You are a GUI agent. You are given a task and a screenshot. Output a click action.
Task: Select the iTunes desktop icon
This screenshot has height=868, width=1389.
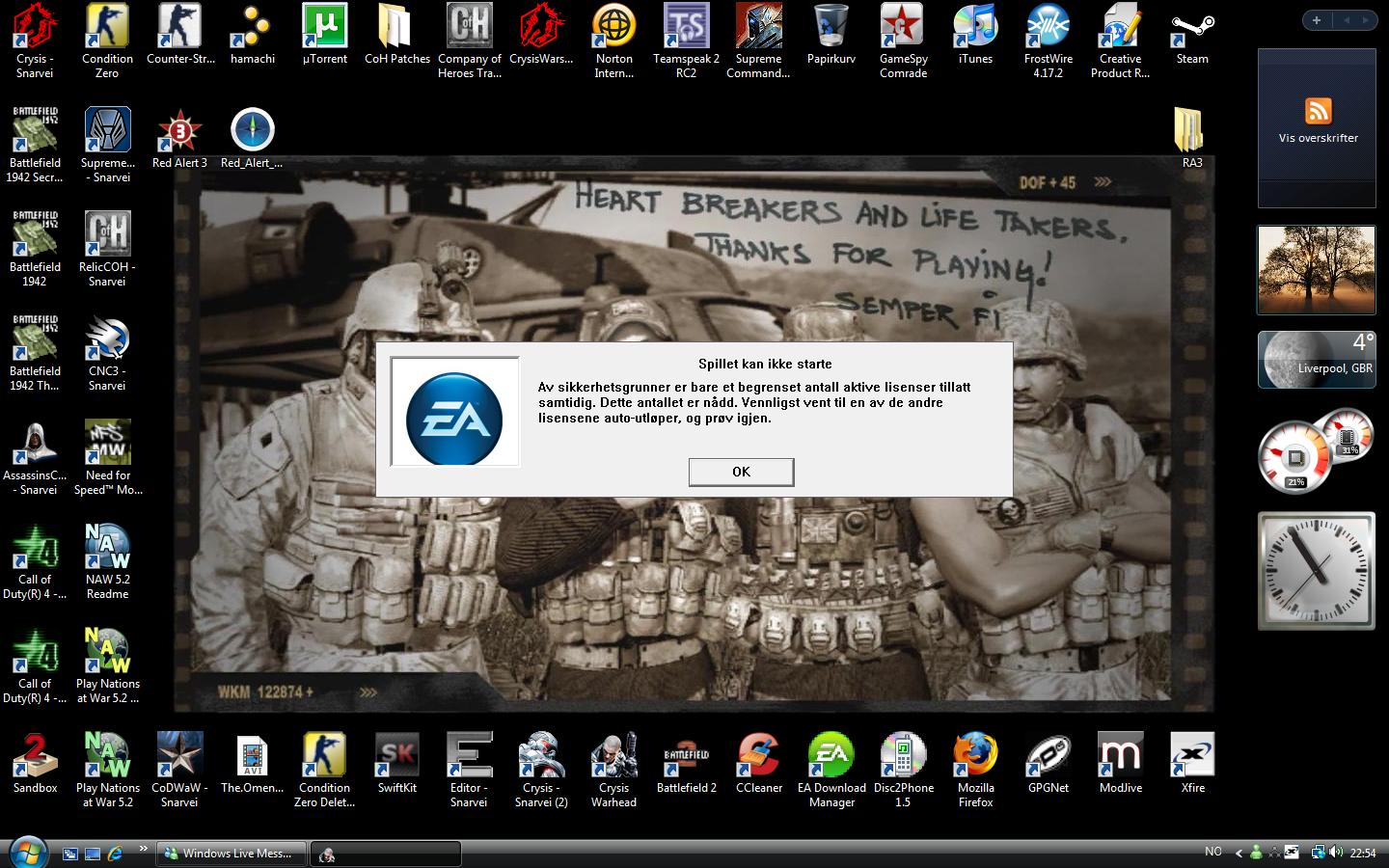pos(975,35)
